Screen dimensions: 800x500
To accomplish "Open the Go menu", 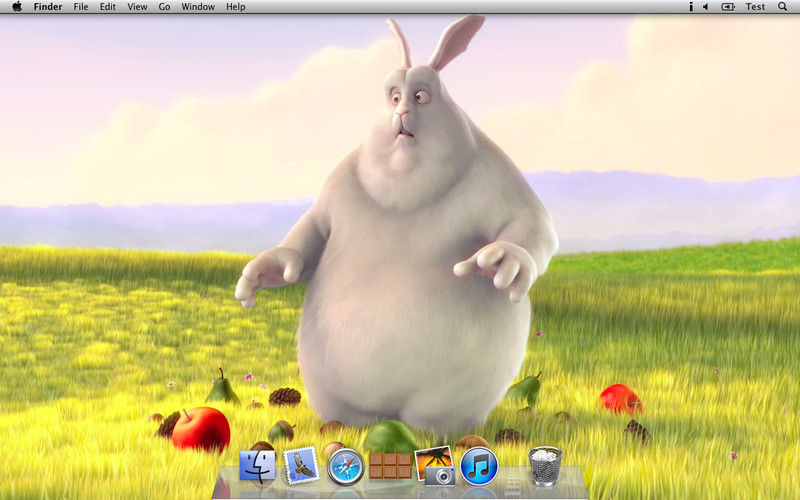I will 164,7.
